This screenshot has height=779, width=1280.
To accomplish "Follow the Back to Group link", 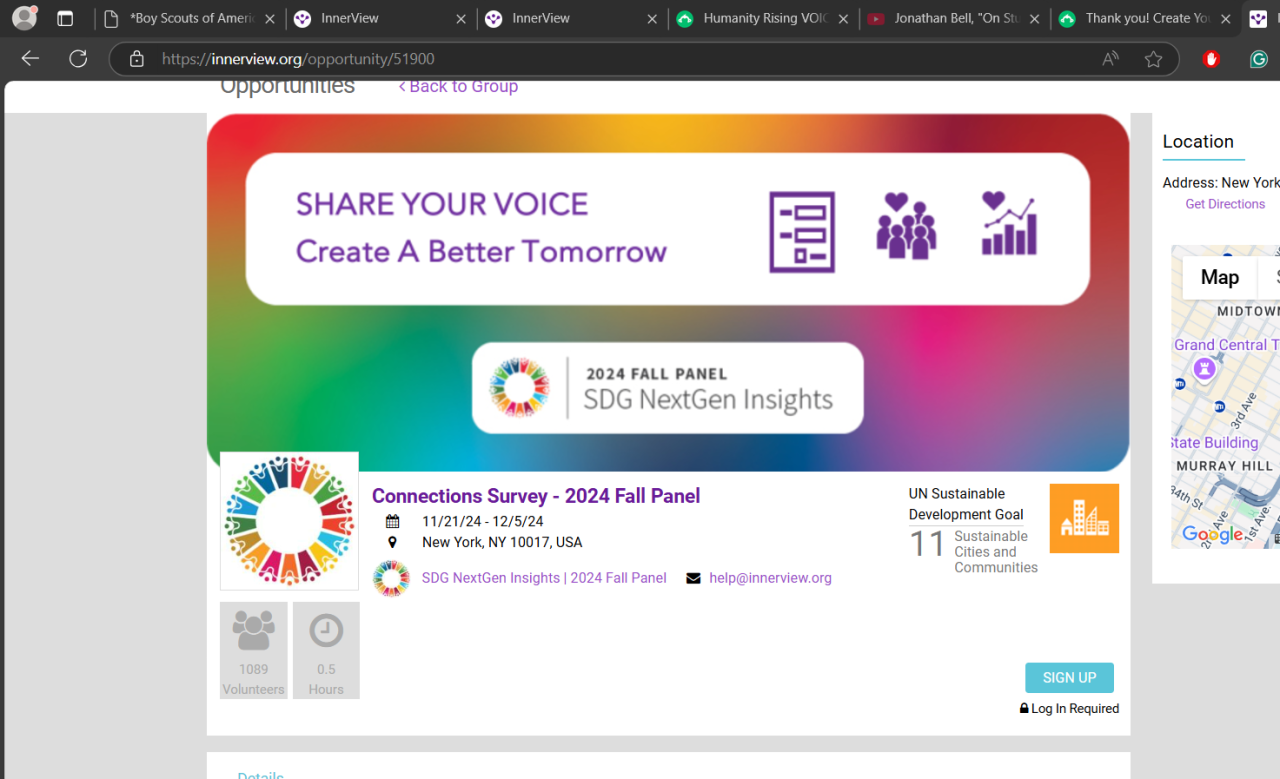I will pyautogui.click(x=458, y=86).
